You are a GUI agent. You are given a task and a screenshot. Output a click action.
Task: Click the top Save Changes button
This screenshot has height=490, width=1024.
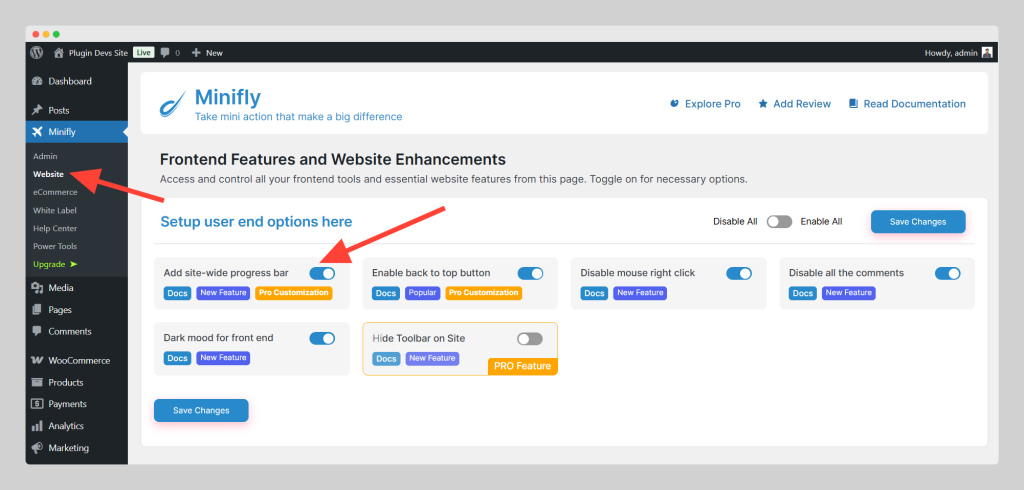[x=918, y=221]
